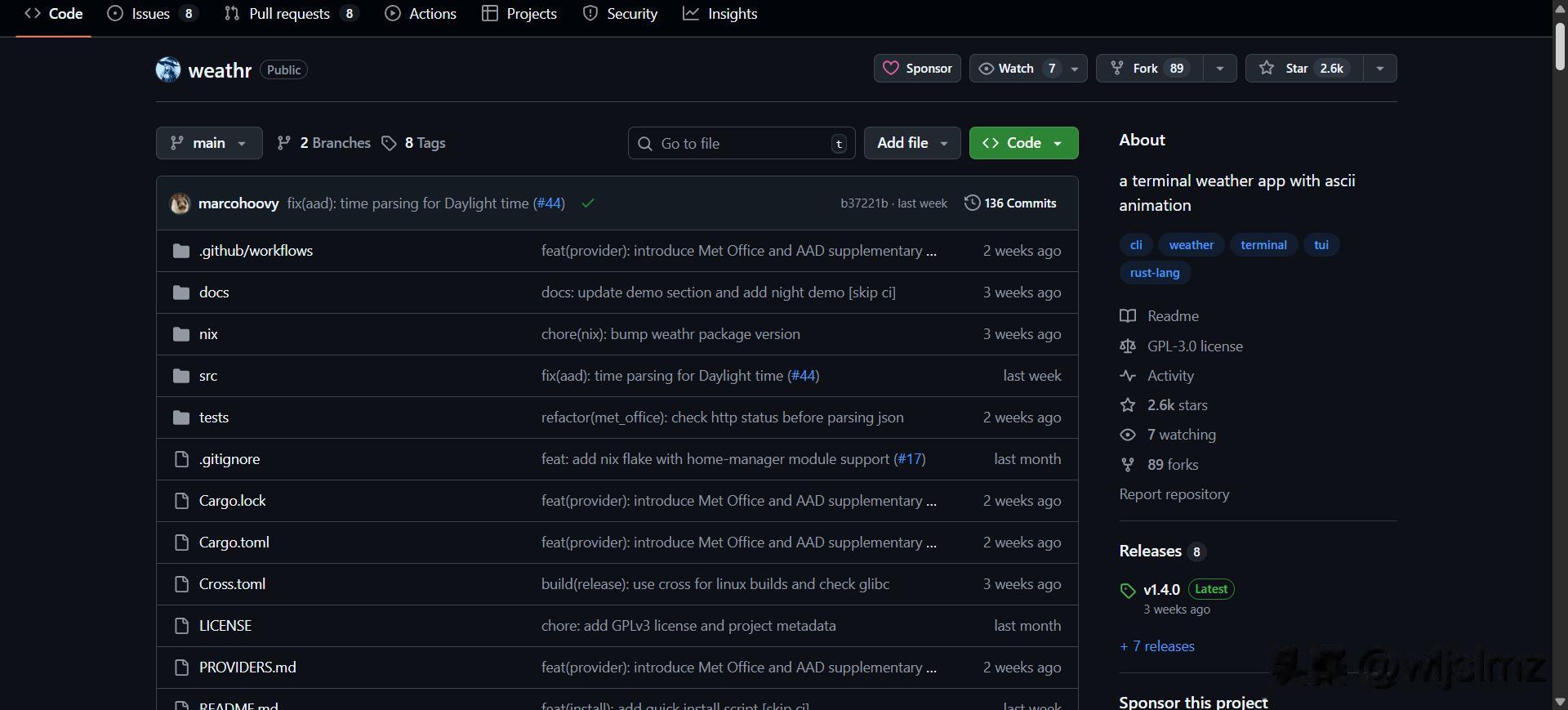
Task: Open the src folder
Action: (208, 376)
